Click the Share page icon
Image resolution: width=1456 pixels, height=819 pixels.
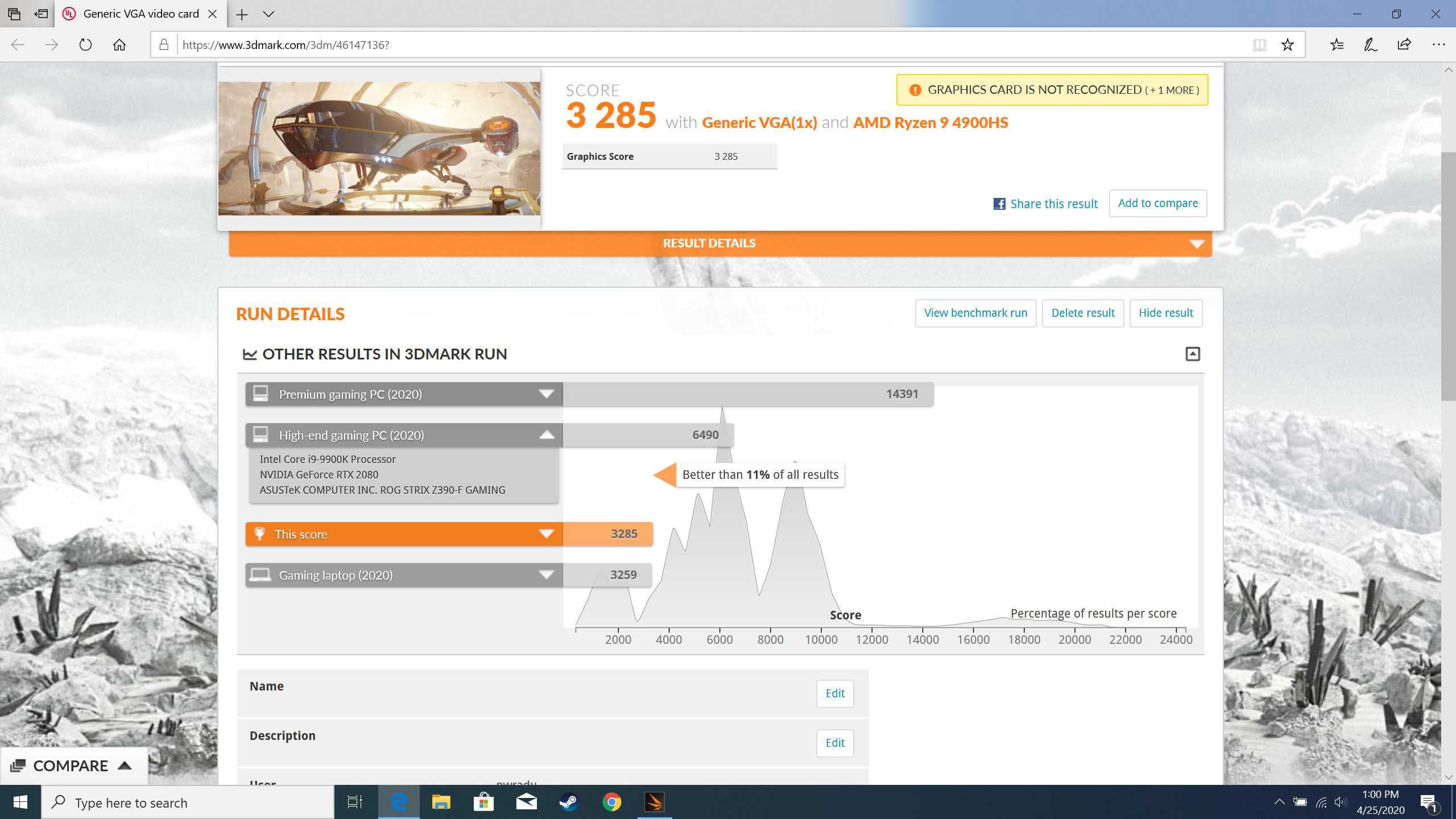coord(1404,45)
